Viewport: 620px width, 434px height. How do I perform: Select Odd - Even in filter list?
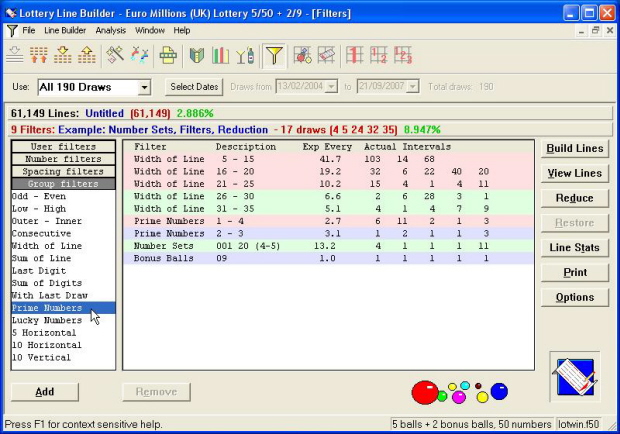coord(64,196)
